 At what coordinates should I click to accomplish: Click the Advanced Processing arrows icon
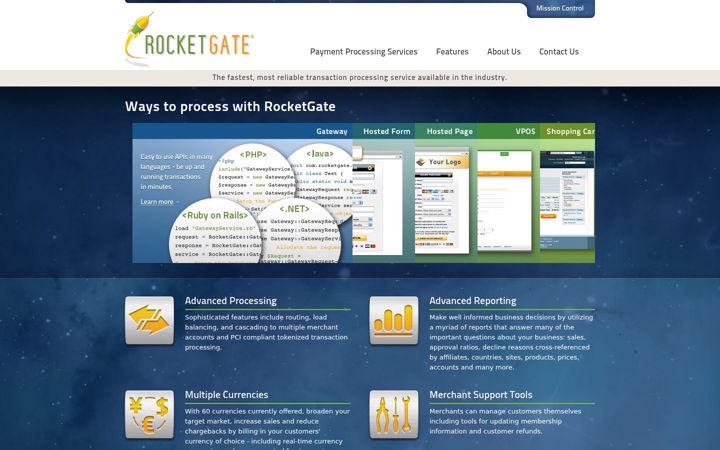point(149,320)
